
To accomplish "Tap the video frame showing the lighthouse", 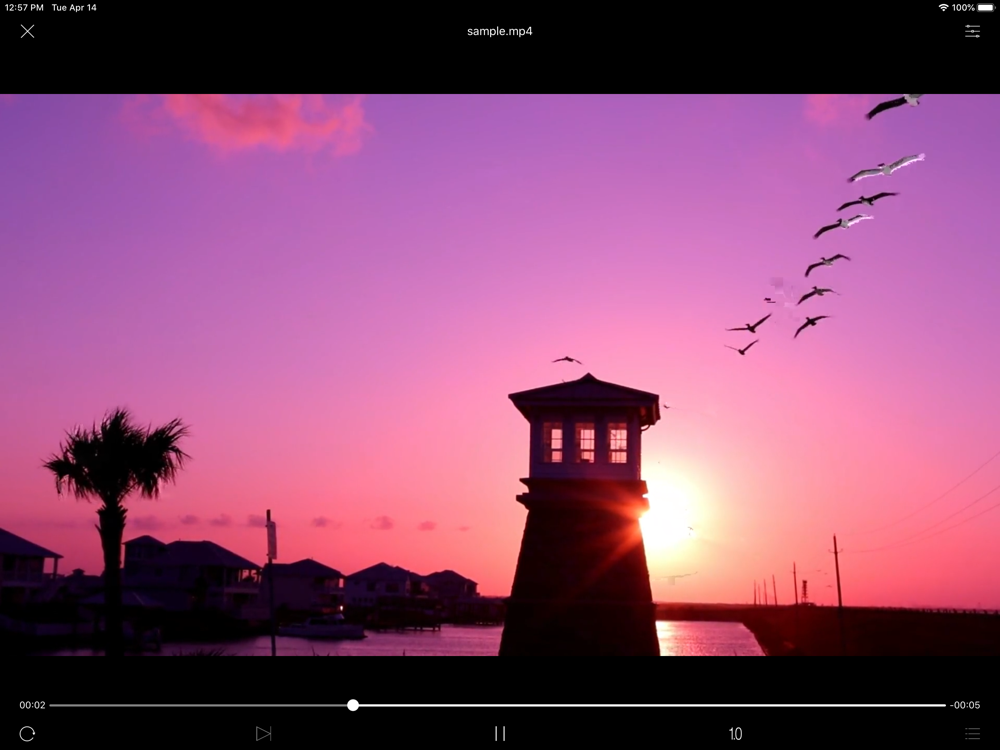I will pos(500,375).
